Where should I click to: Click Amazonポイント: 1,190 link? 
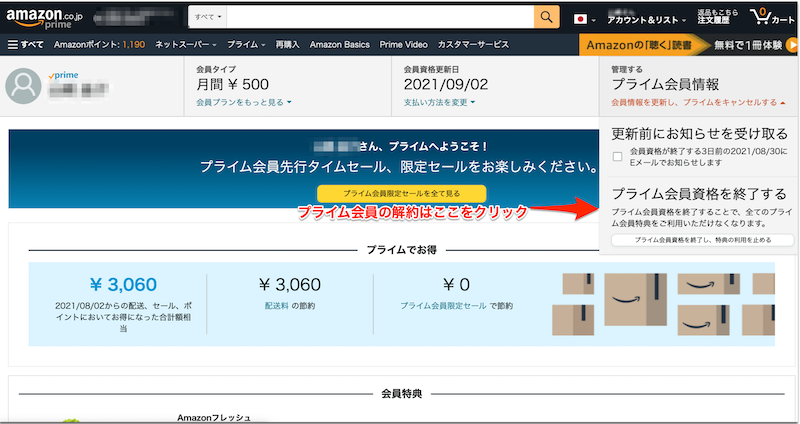coord(99,45)
